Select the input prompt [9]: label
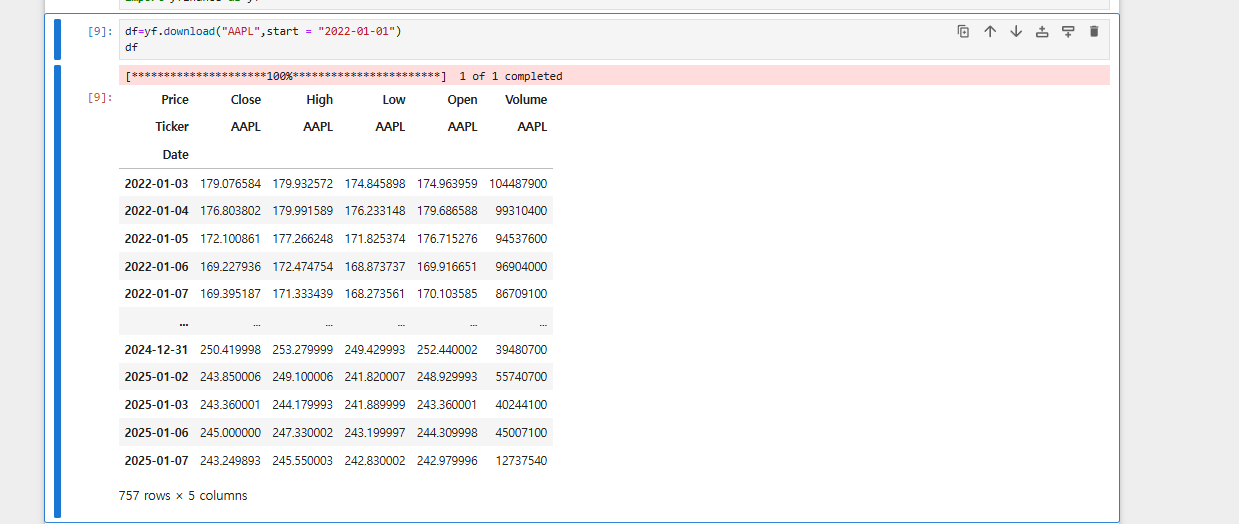Viewport: 1239px width, 524px height. coord(100,31)
